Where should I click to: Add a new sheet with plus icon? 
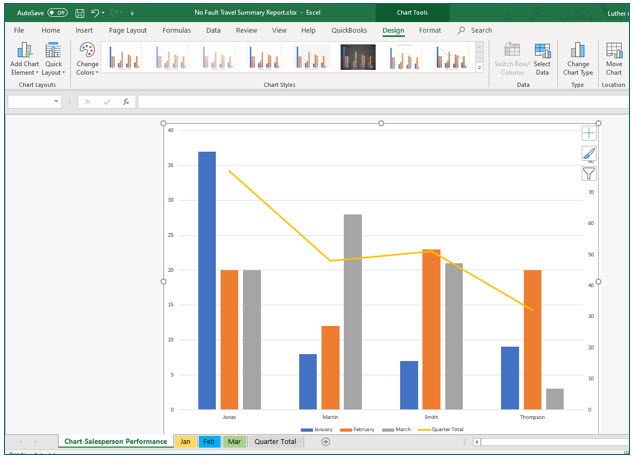326,442
